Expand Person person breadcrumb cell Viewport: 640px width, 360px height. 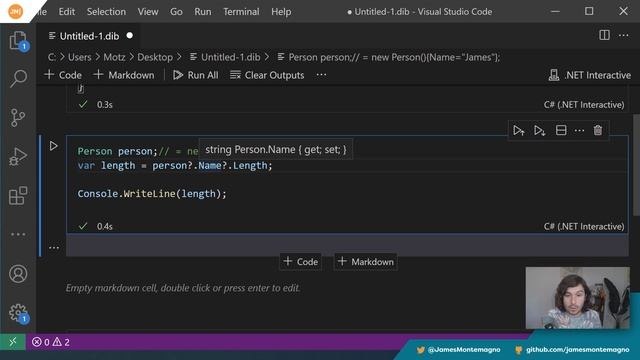(389, 57)
